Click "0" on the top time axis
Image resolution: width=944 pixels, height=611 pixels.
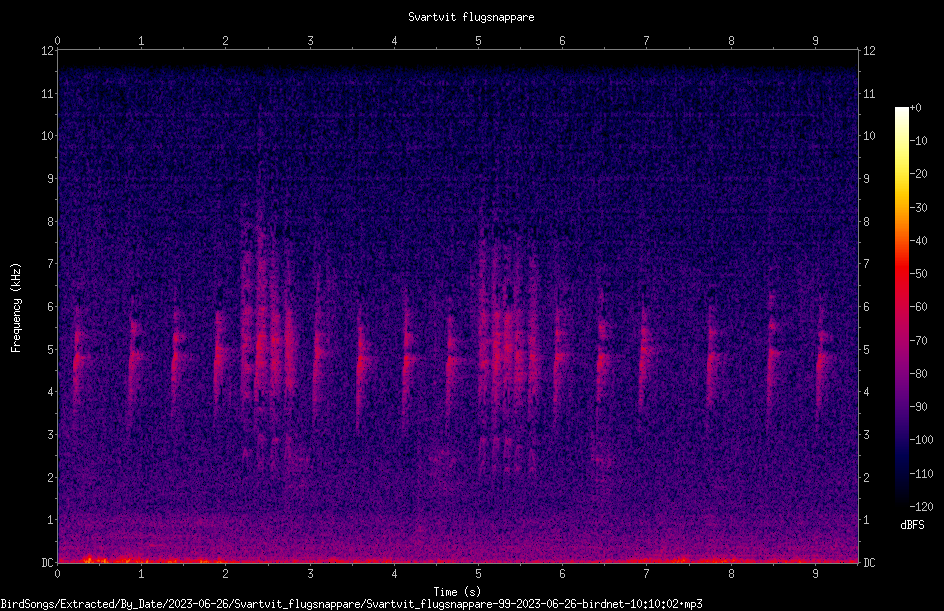pos(57,41)
